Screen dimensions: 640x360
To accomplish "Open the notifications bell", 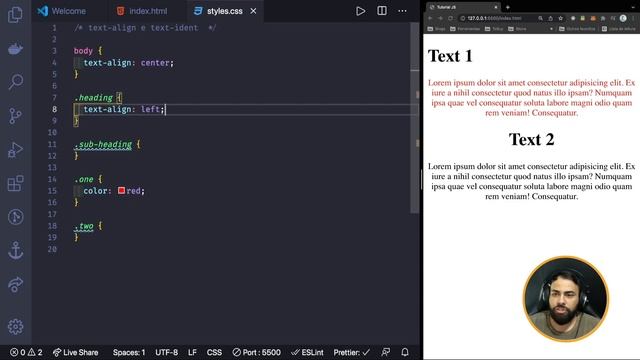I will point(405,352).
